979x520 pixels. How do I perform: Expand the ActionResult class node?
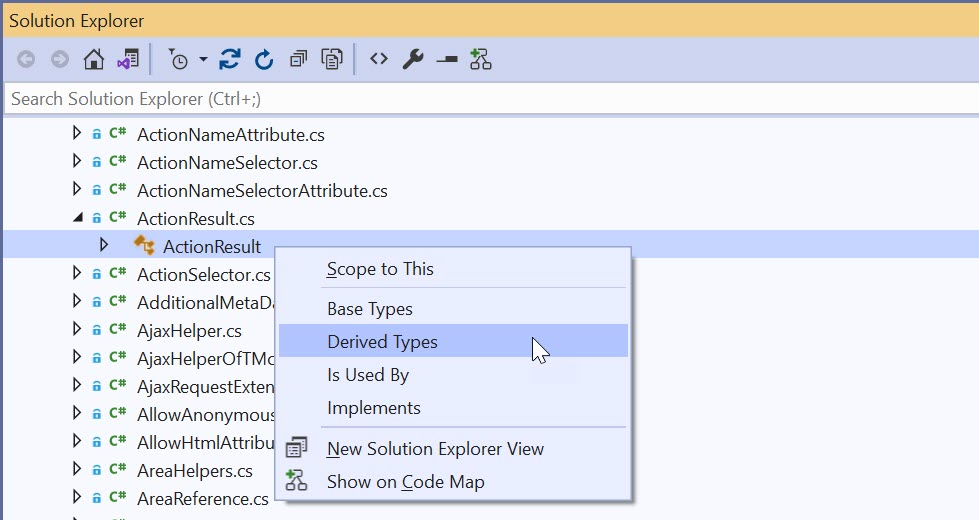(x=104, y=245)
